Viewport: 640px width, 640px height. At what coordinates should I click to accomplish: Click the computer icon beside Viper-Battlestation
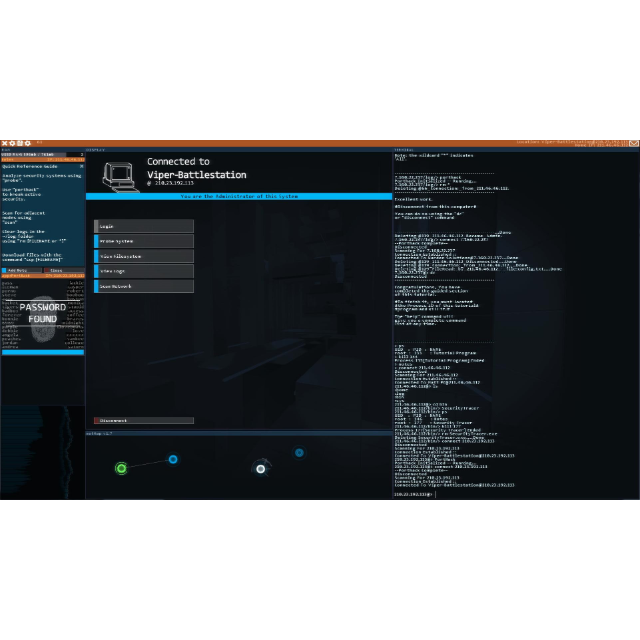(120, 171)
